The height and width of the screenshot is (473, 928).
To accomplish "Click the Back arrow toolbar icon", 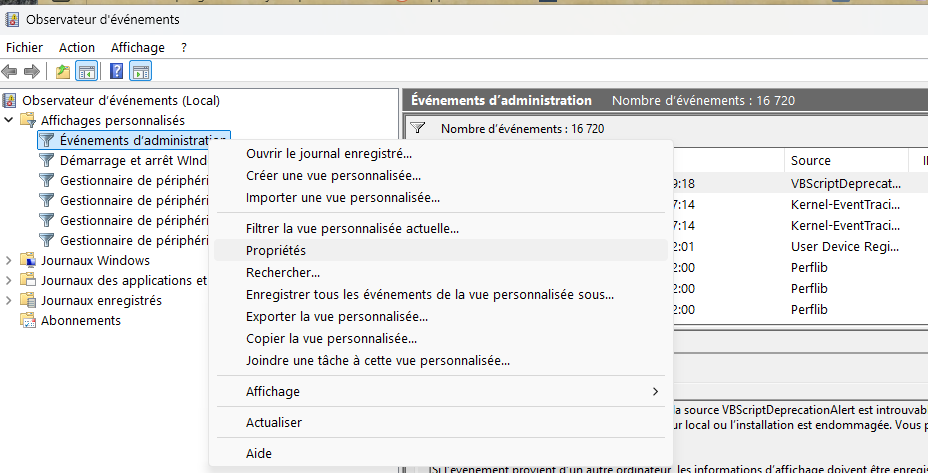I will click(x=9, y=72).
